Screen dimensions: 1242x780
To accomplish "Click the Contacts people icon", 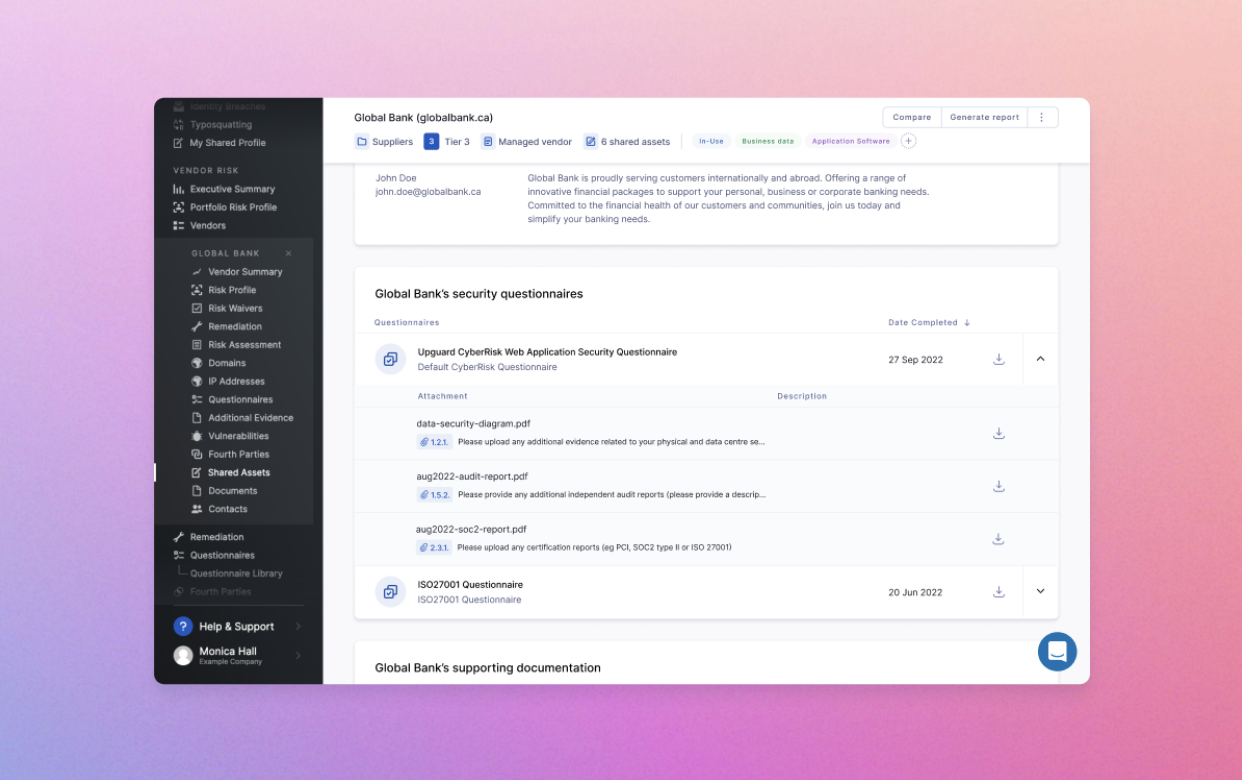I will point(197,509).
